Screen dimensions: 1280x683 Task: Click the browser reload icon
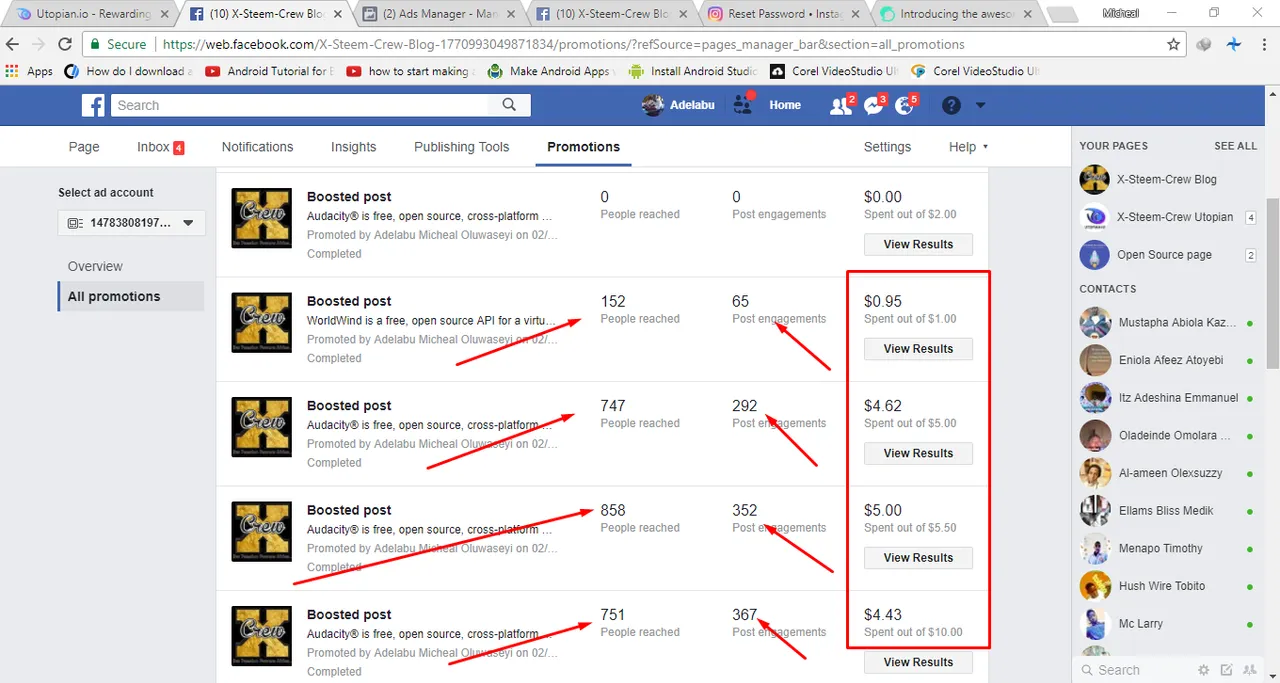(65, 44)
